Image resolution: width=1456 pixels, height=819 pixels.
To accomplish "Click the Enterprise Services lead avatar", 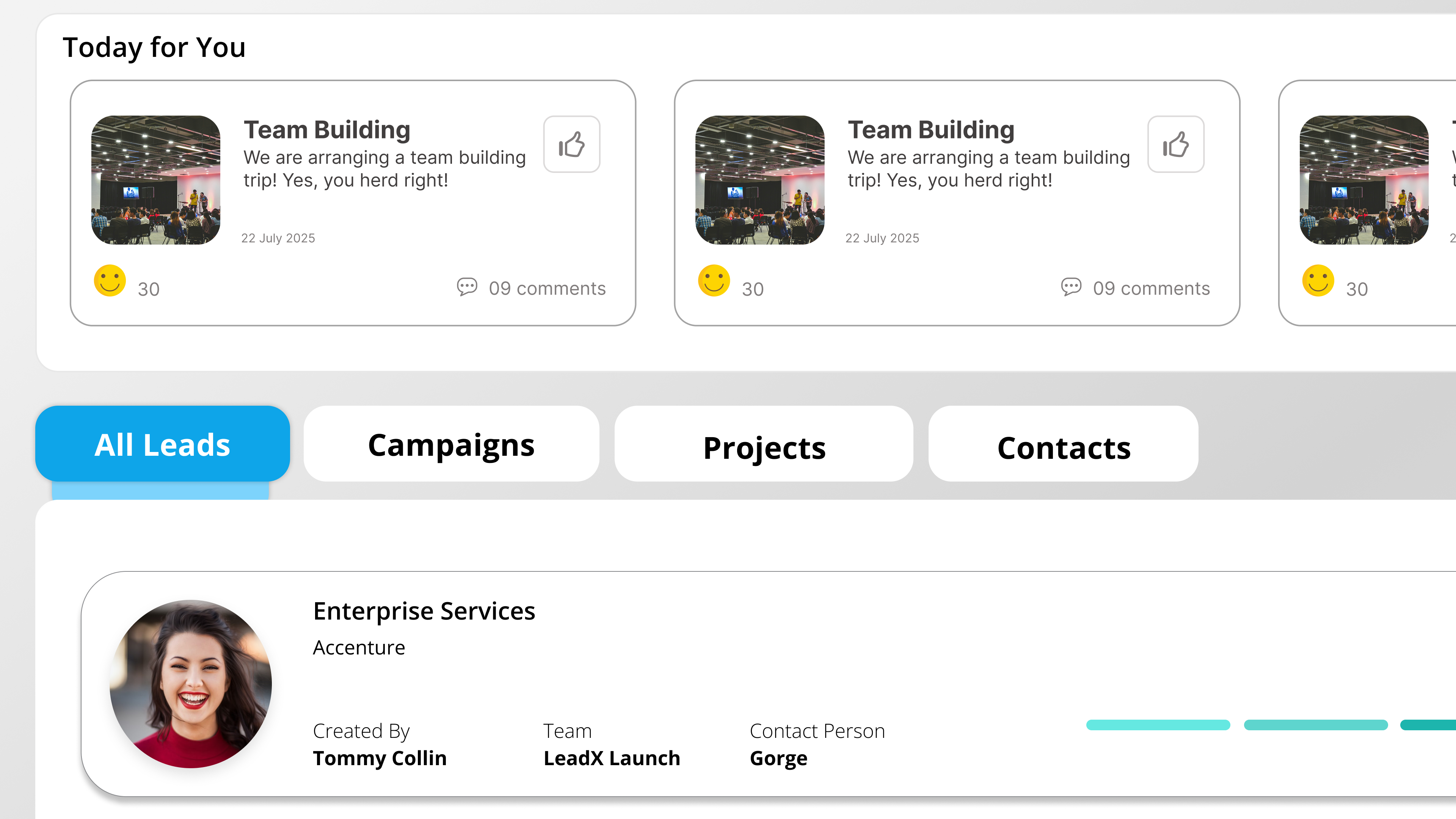I will pyautogui.click(x=191, y=684).
